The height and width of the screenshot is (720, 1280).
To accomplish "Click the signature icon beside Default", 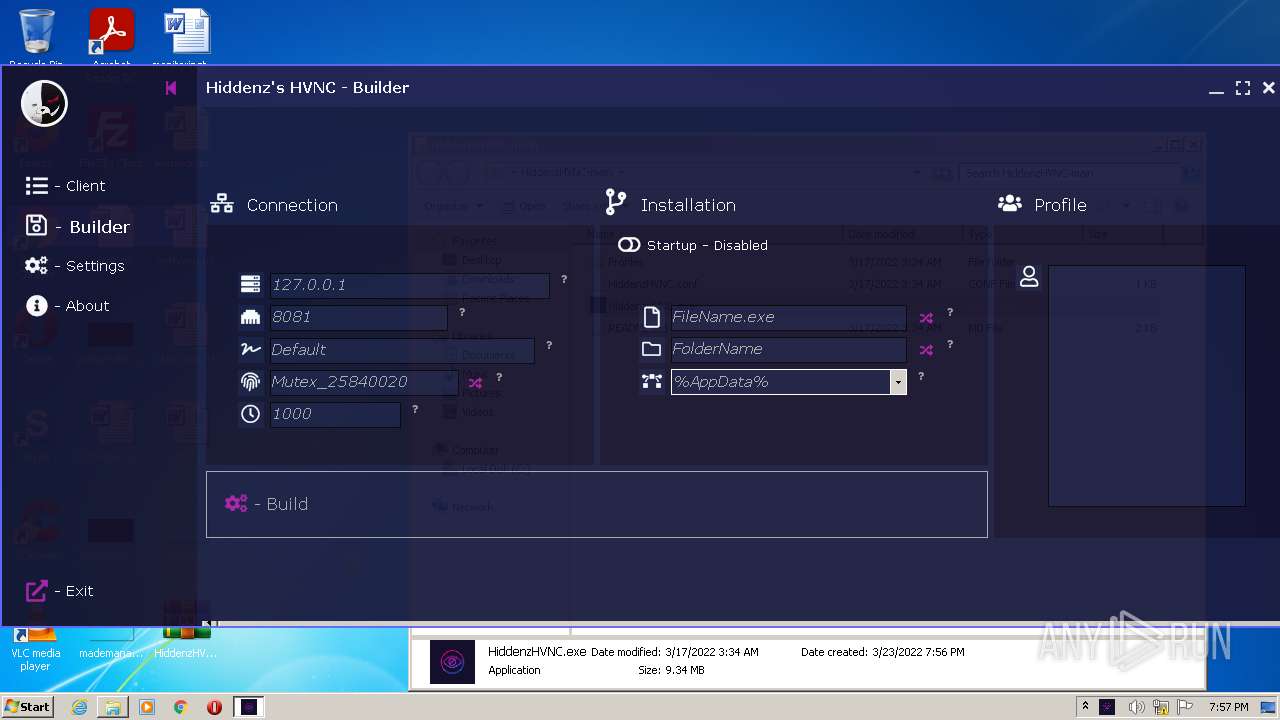I will 250,349.
